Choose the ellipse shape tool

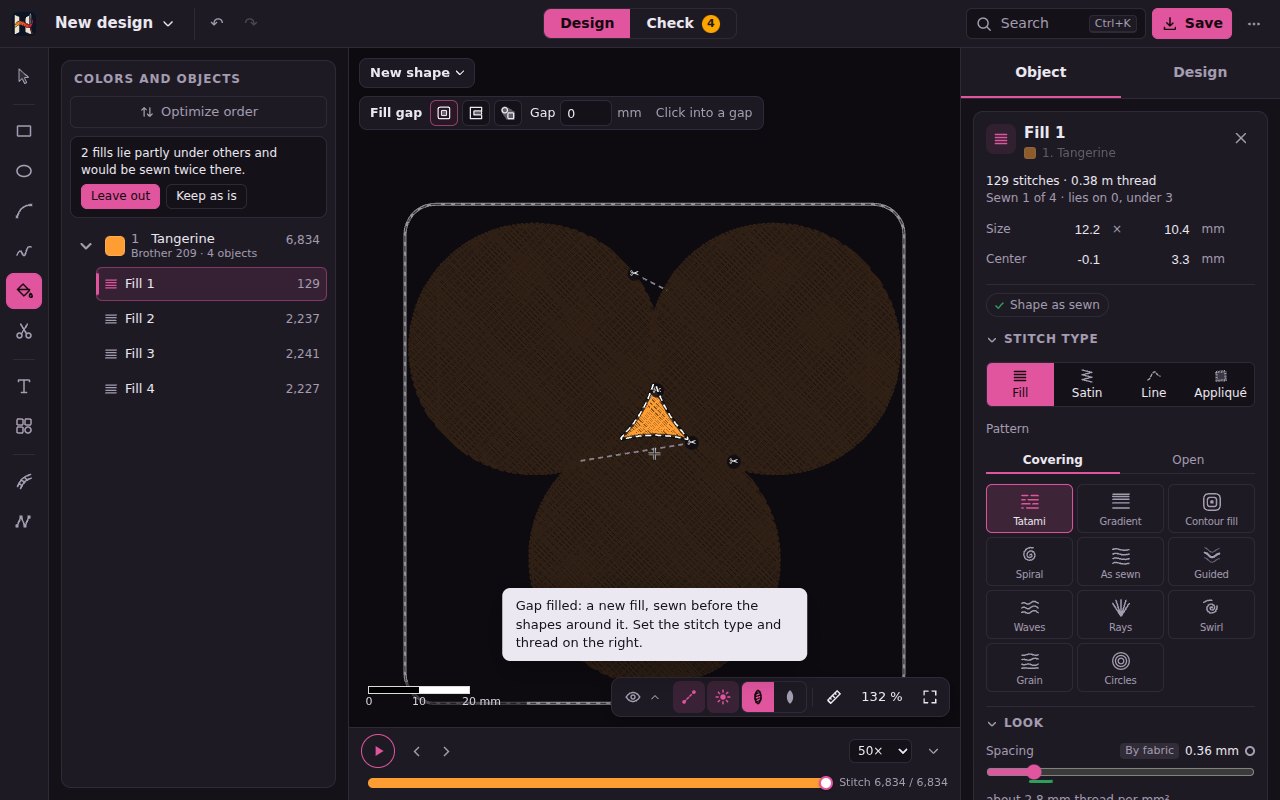tap(24, 171)
